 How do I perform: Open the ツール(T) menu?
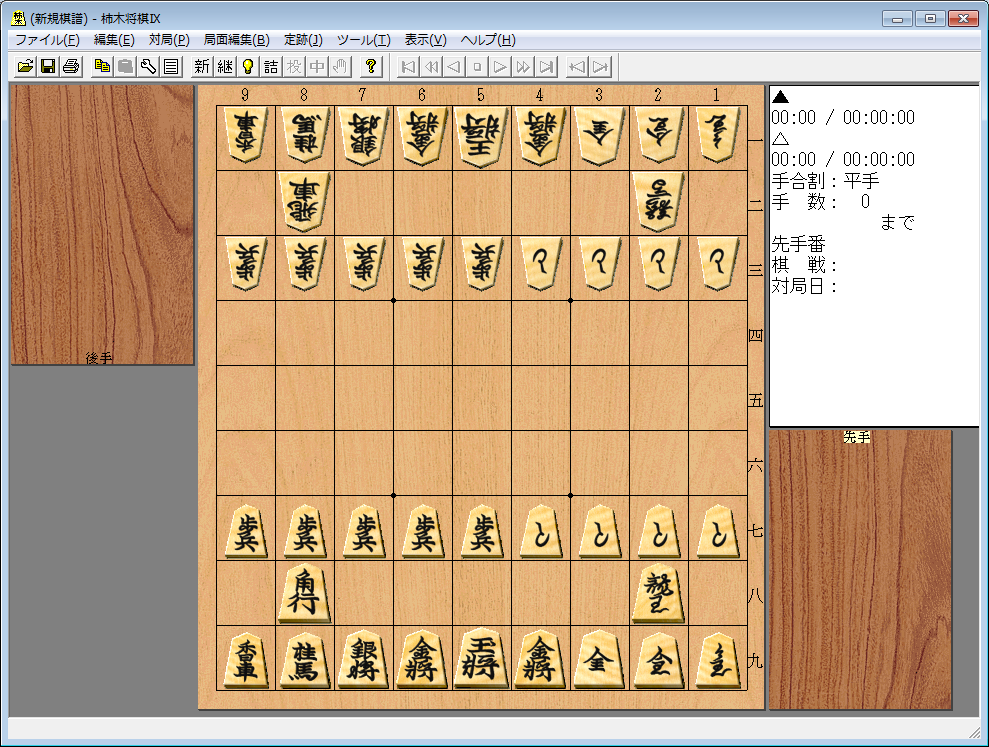click(363, 40)
